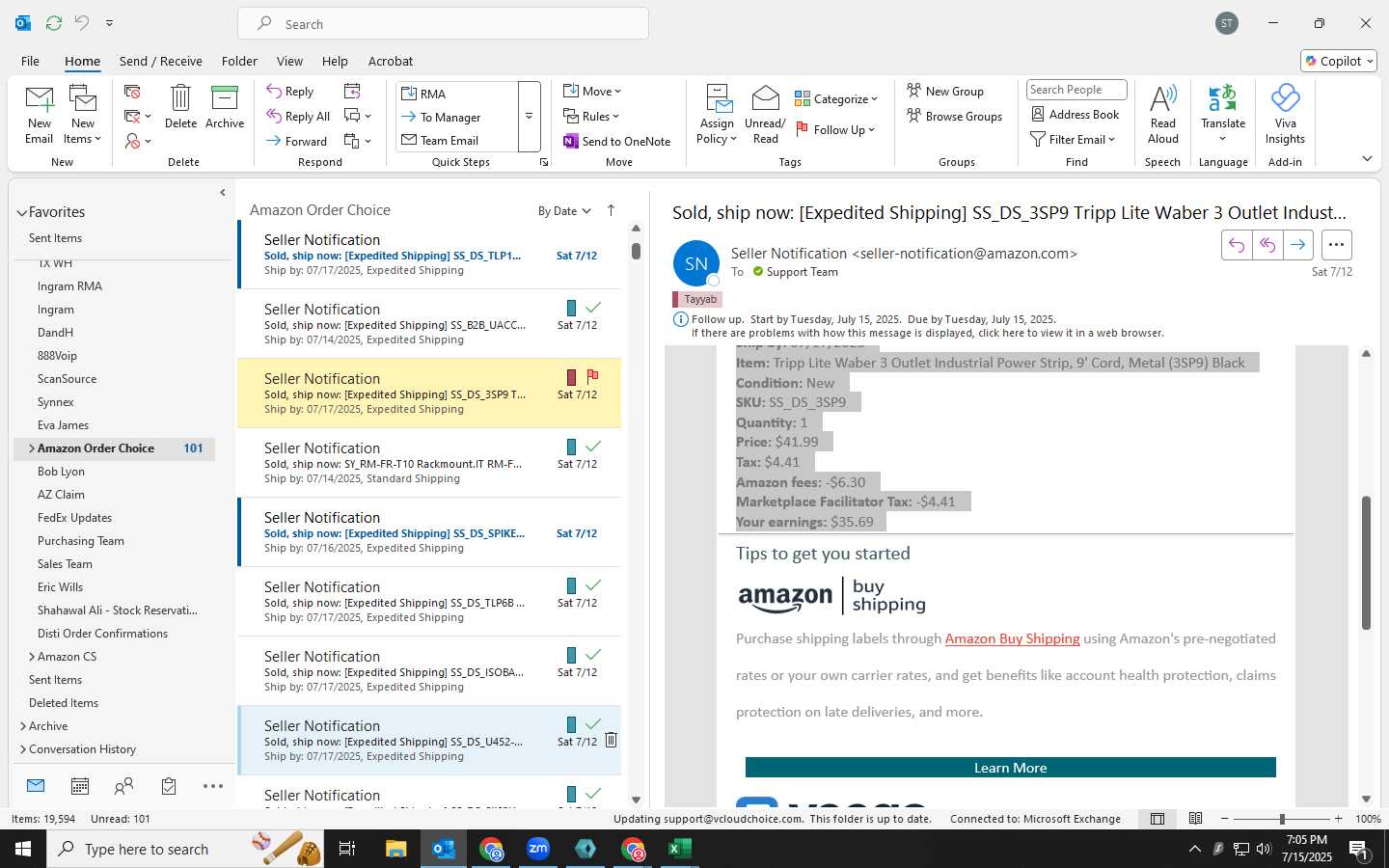Click the Send to OneNote icon

[571, 141]
